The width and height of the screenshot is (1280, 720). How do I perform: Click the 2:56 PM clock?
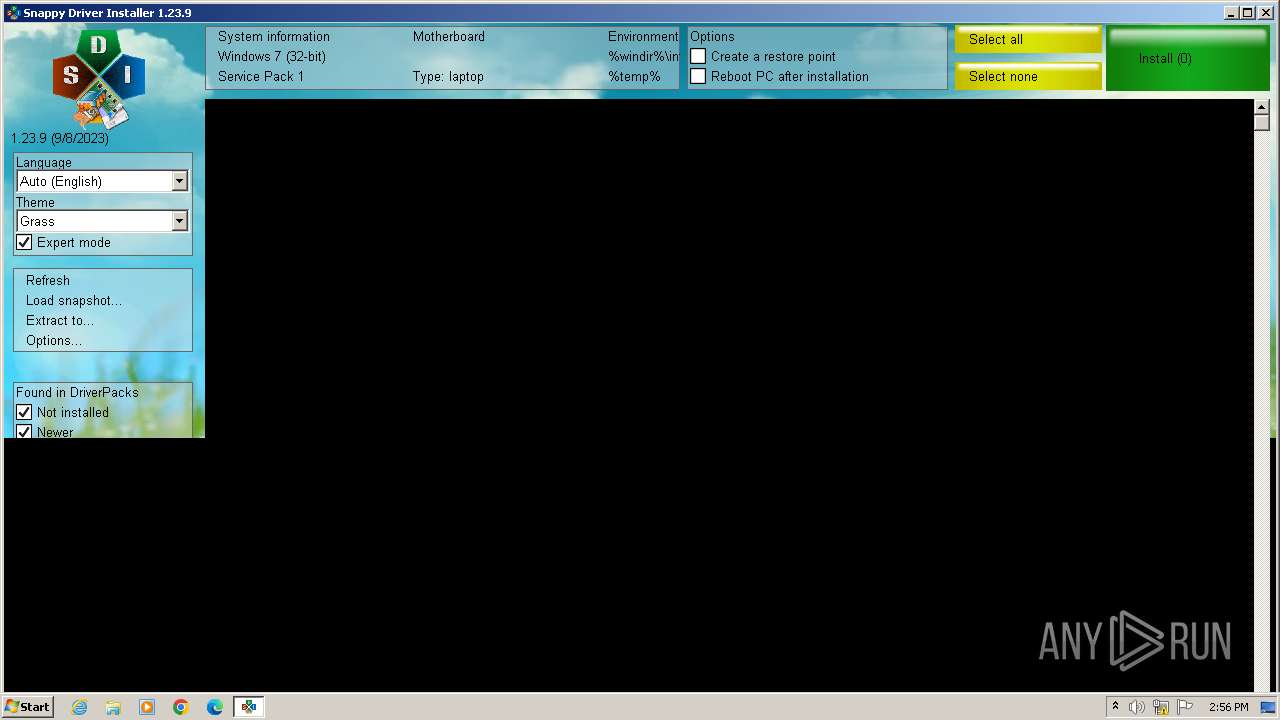[1228, 707]
